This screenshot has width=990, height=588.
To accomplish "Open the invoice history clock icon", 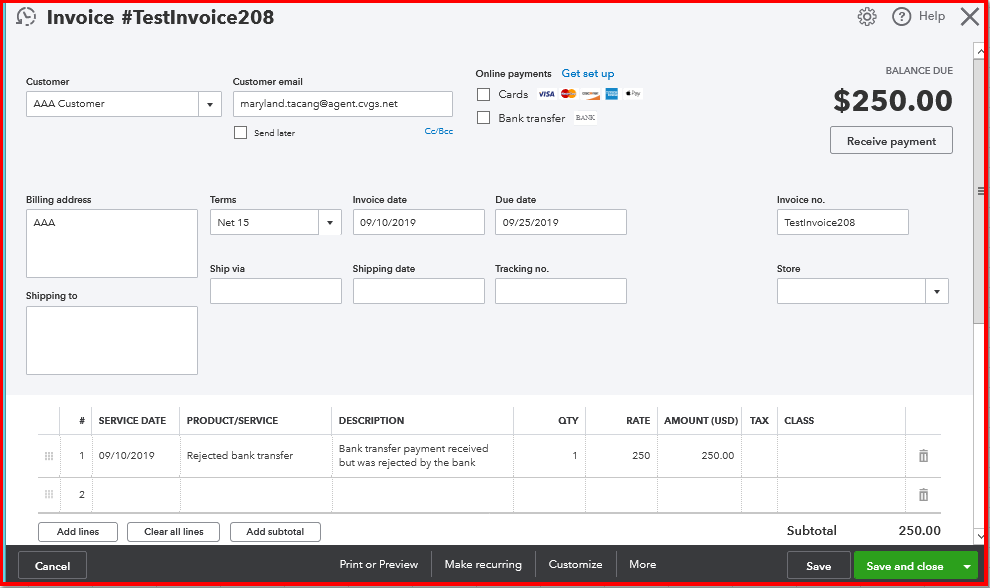I will tap(26, 16).
